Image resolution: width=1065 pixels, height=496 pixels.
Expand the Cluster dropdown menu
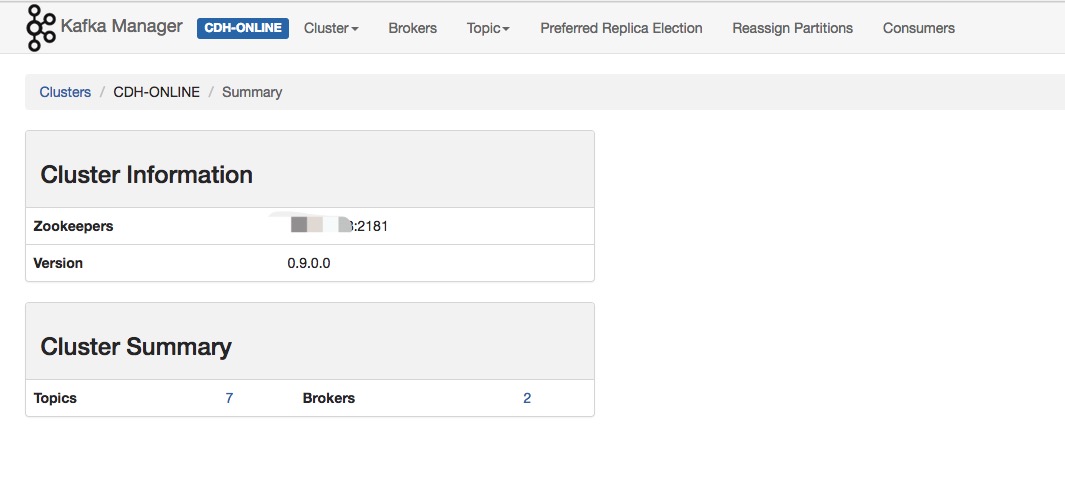pyautogui.click(x=331, y=28)
